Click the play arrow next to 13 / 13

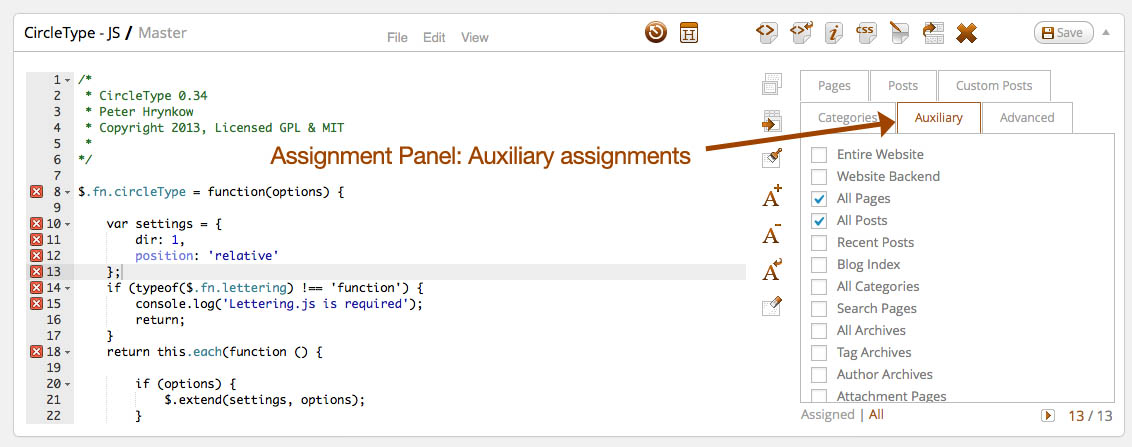click(1048, 415)
